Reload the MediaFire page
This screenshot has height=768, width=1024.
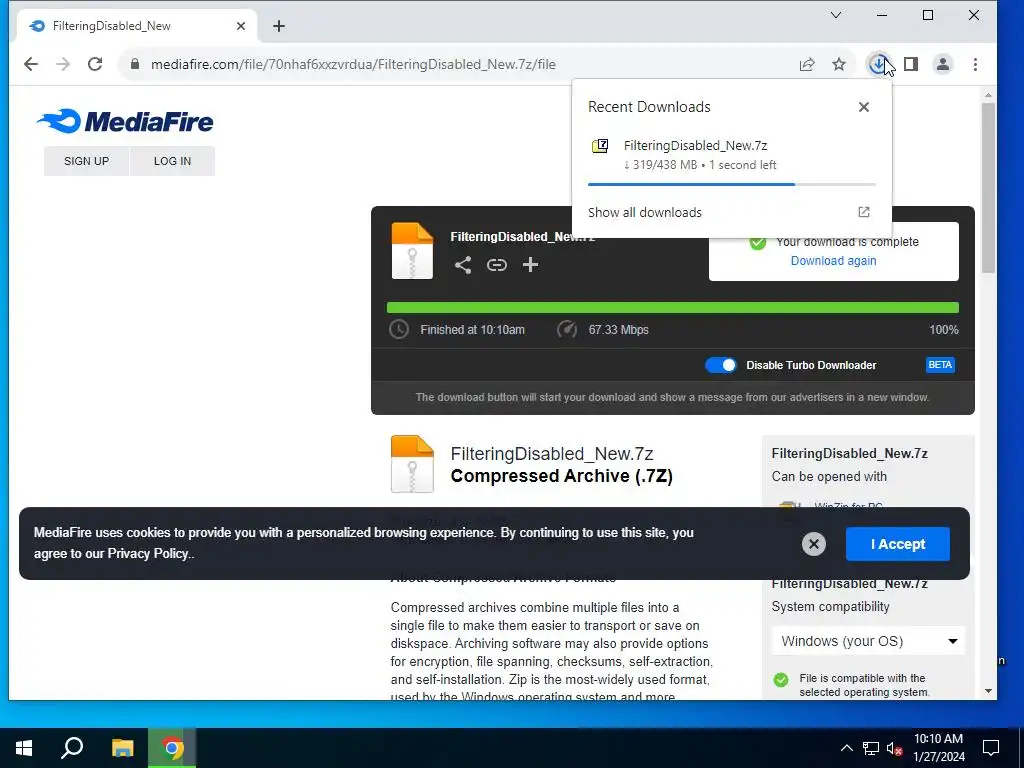[95, 64]
